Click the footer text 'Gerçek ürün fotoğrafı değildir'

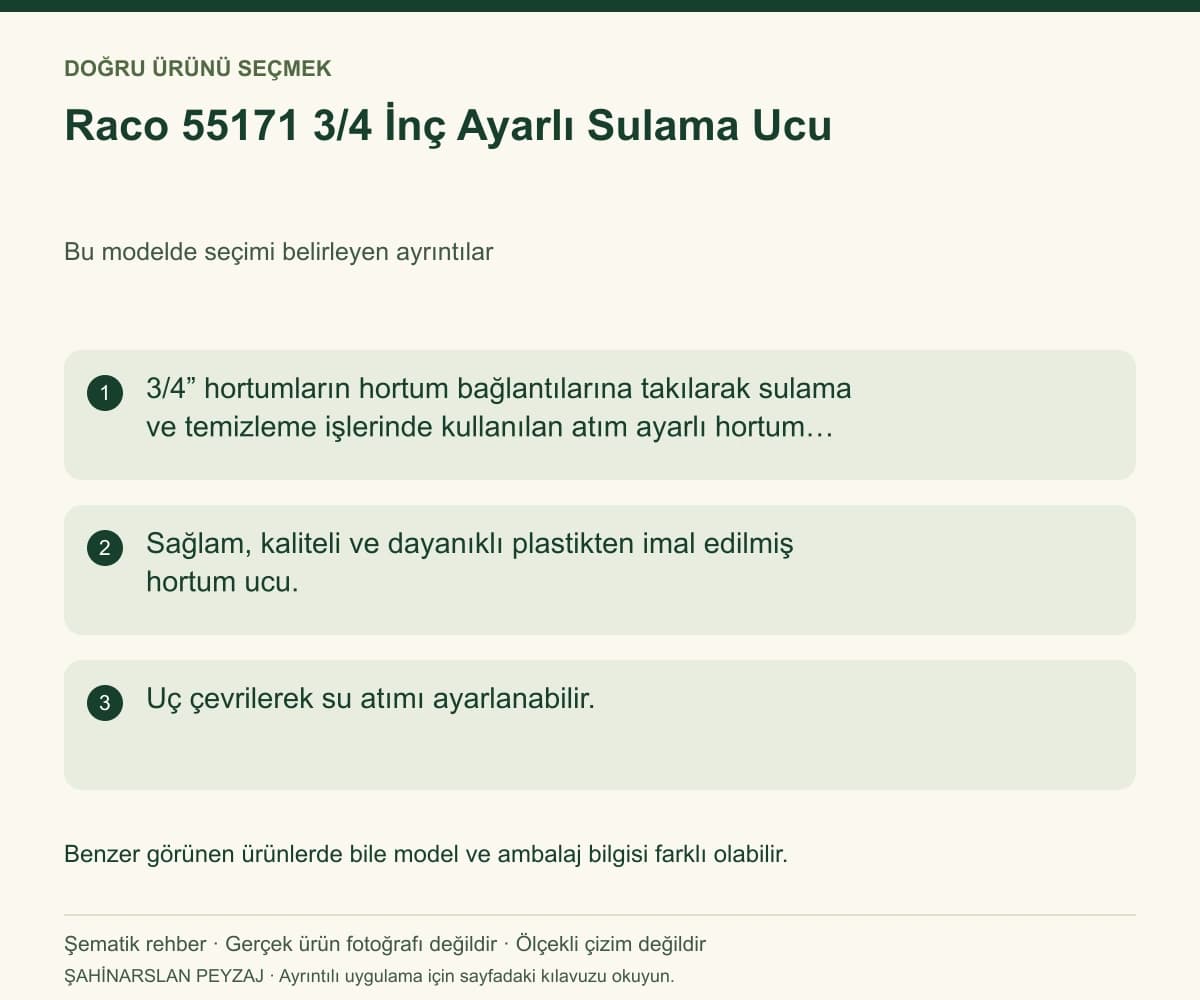361,944
